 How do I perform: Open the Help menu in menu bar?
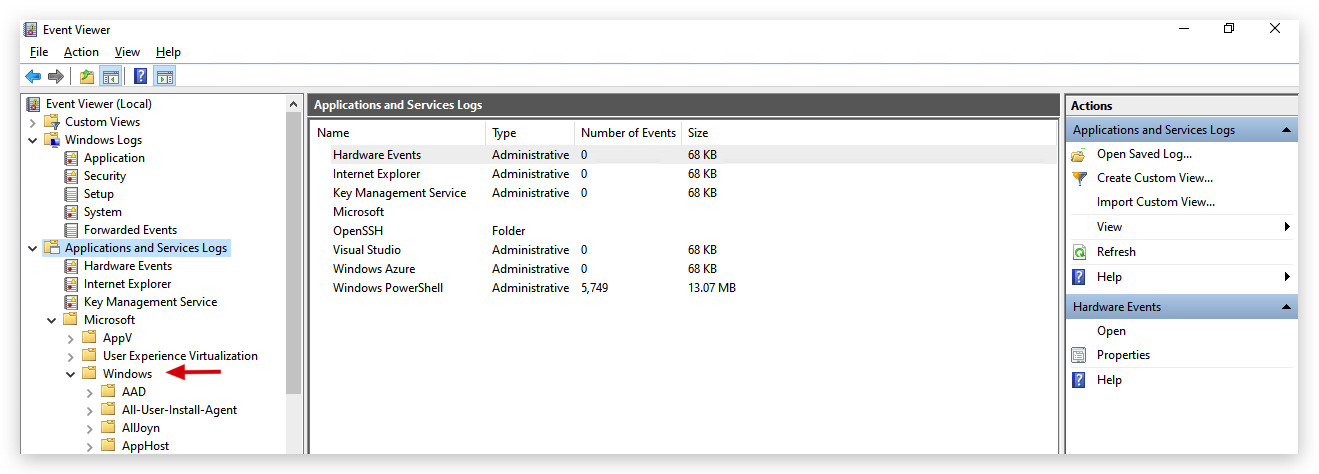(168, 52)
